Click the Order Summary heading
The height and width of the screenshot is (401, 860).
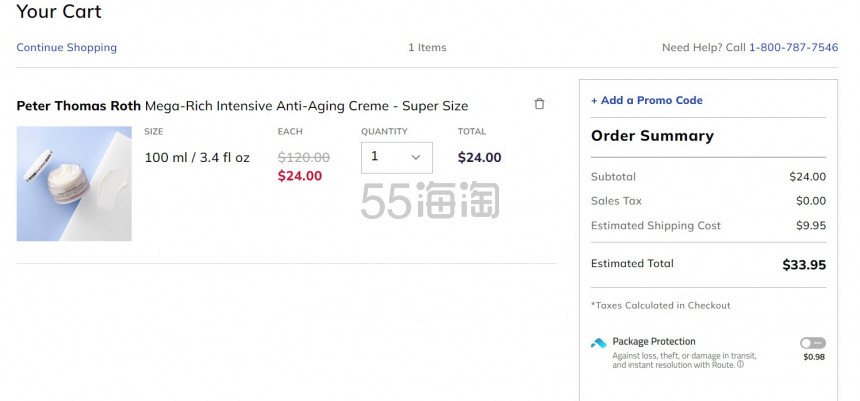(652, 135)
